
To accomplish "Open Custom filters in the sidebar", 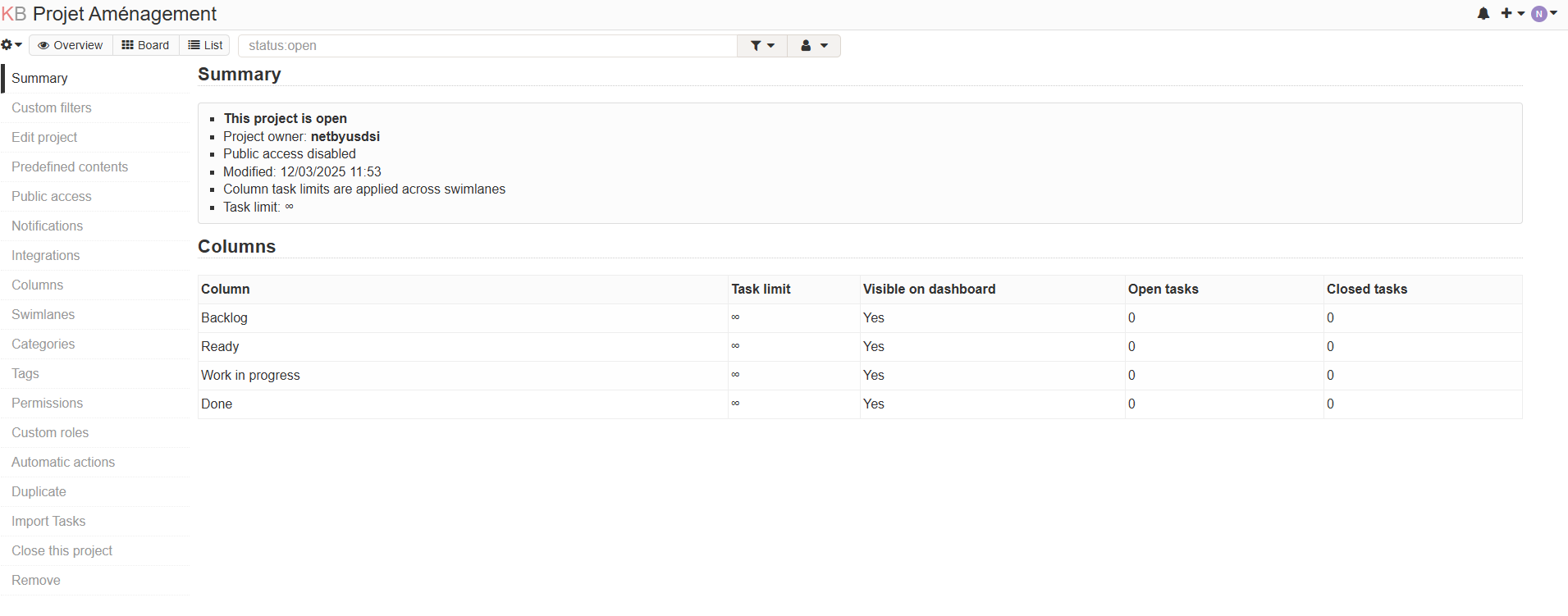I will (x=52, y=108).
